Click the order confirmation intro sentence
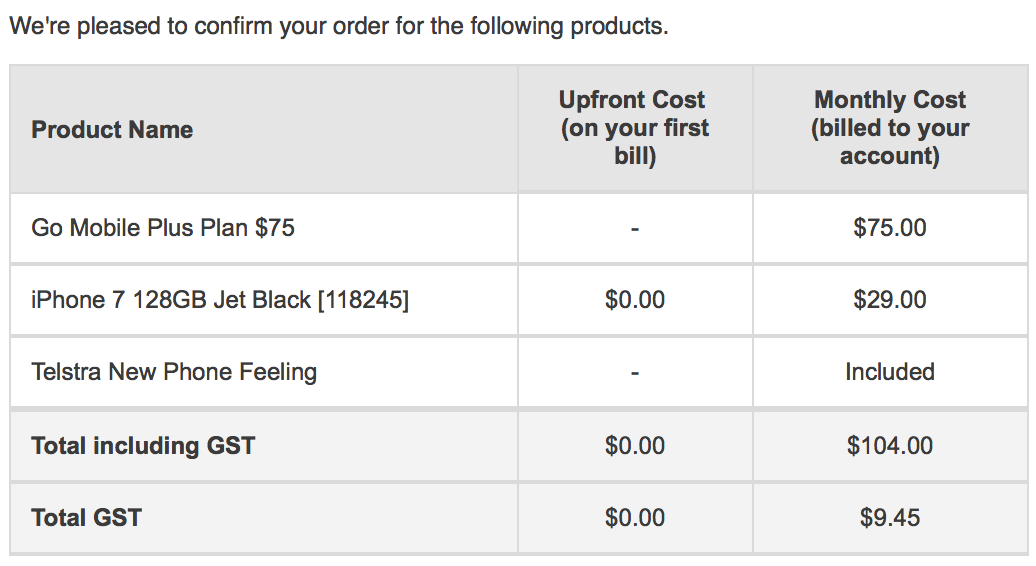 [x=338, y=26]
